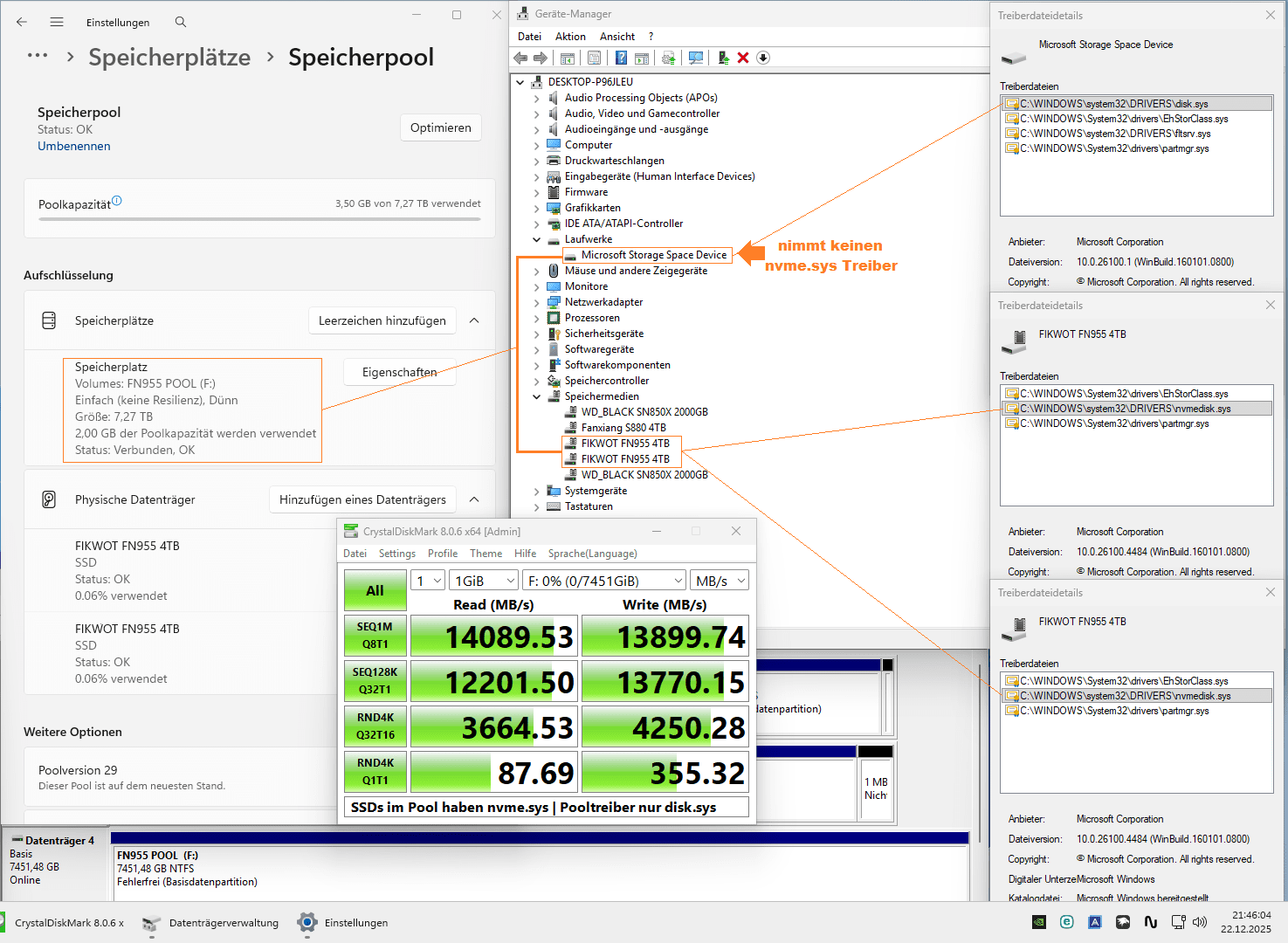Click the Optimieren button
Image resolution: width=1288 pixels, height=943 pixels.
pyautogui.click(x=441, y=127)
